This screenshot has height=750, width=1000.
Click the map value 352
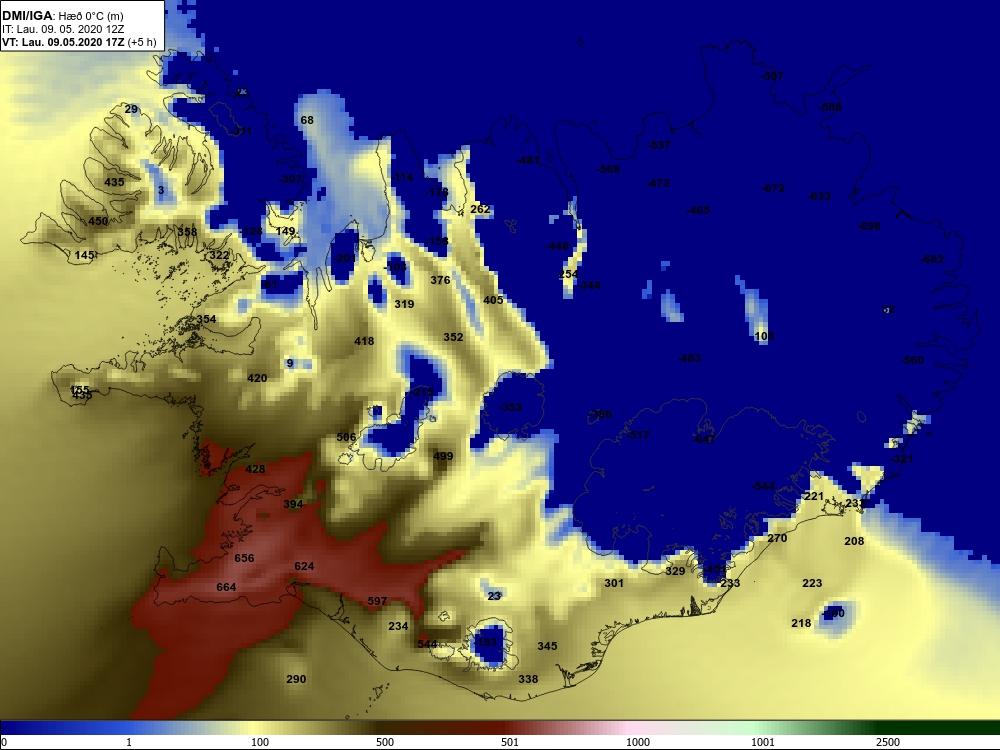click(x=453, y=337)
